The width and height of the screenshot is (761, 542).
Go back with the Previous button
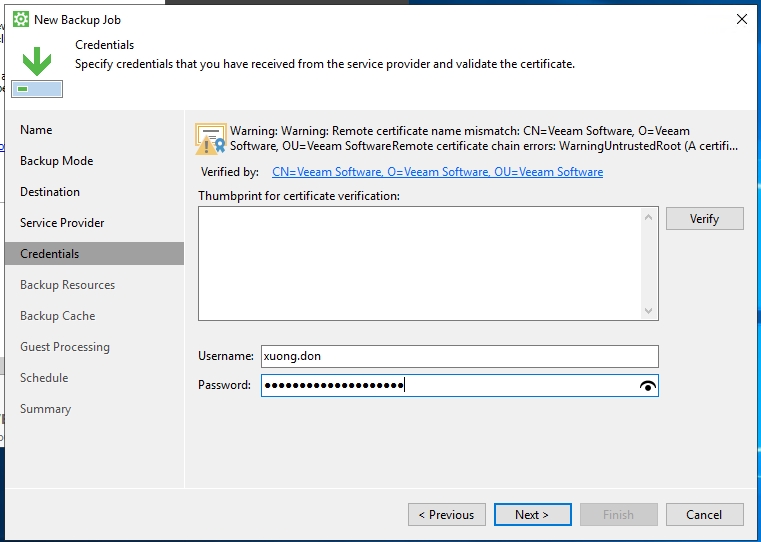tap(446, 515)
